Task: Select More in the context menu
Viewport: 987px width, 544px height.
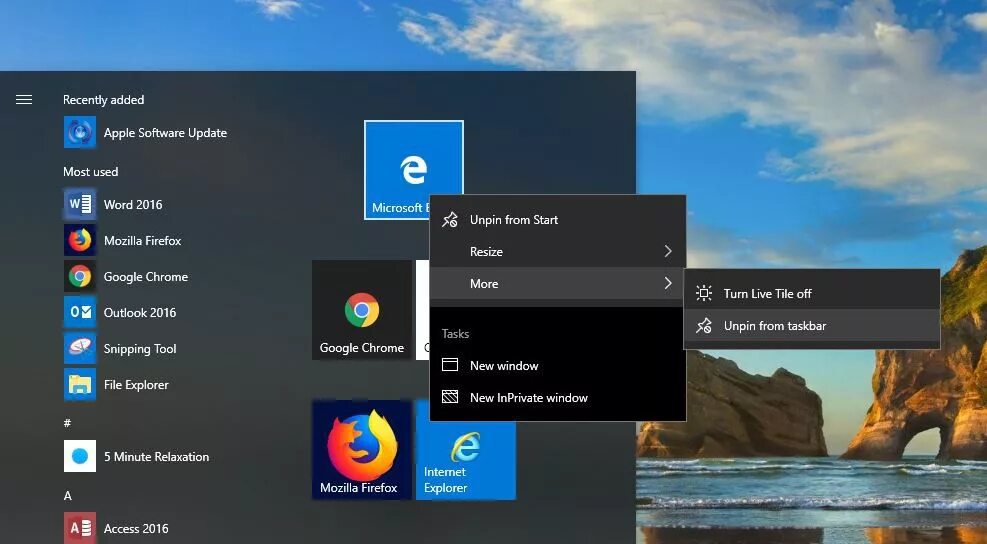Action: pos(558,283)
